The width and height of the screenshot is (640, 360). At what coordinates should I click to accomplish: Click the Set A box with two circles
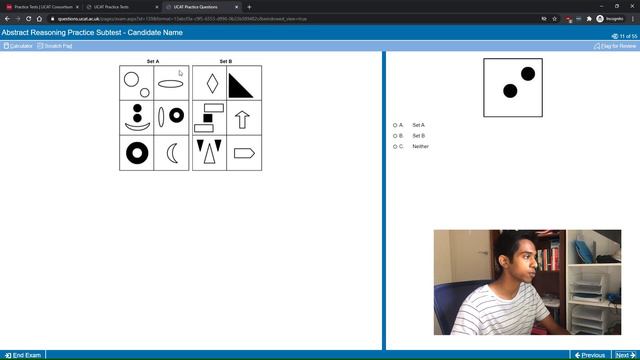pos(137,83)
